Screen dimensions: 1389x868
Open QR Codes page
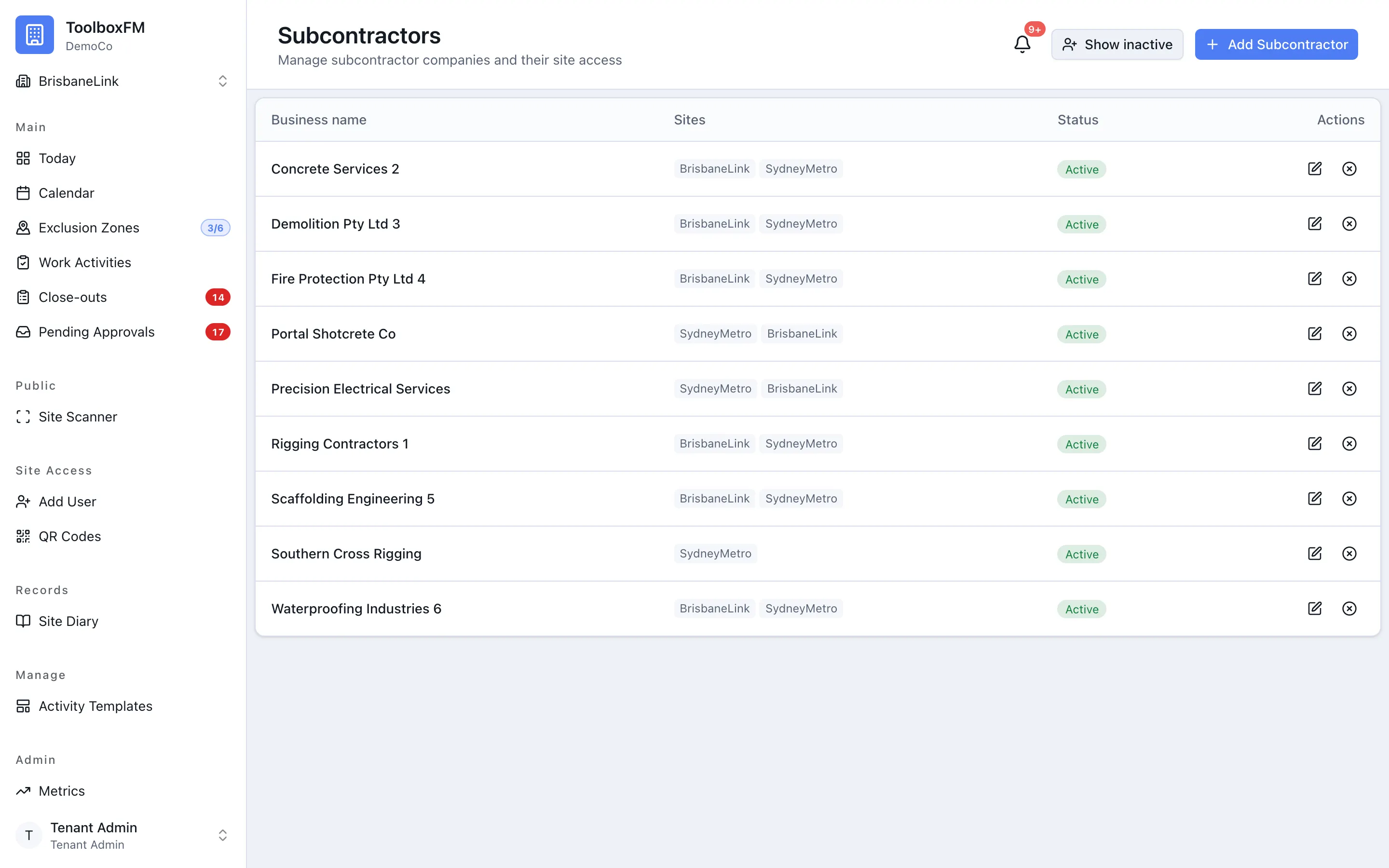tap(123, 536)
